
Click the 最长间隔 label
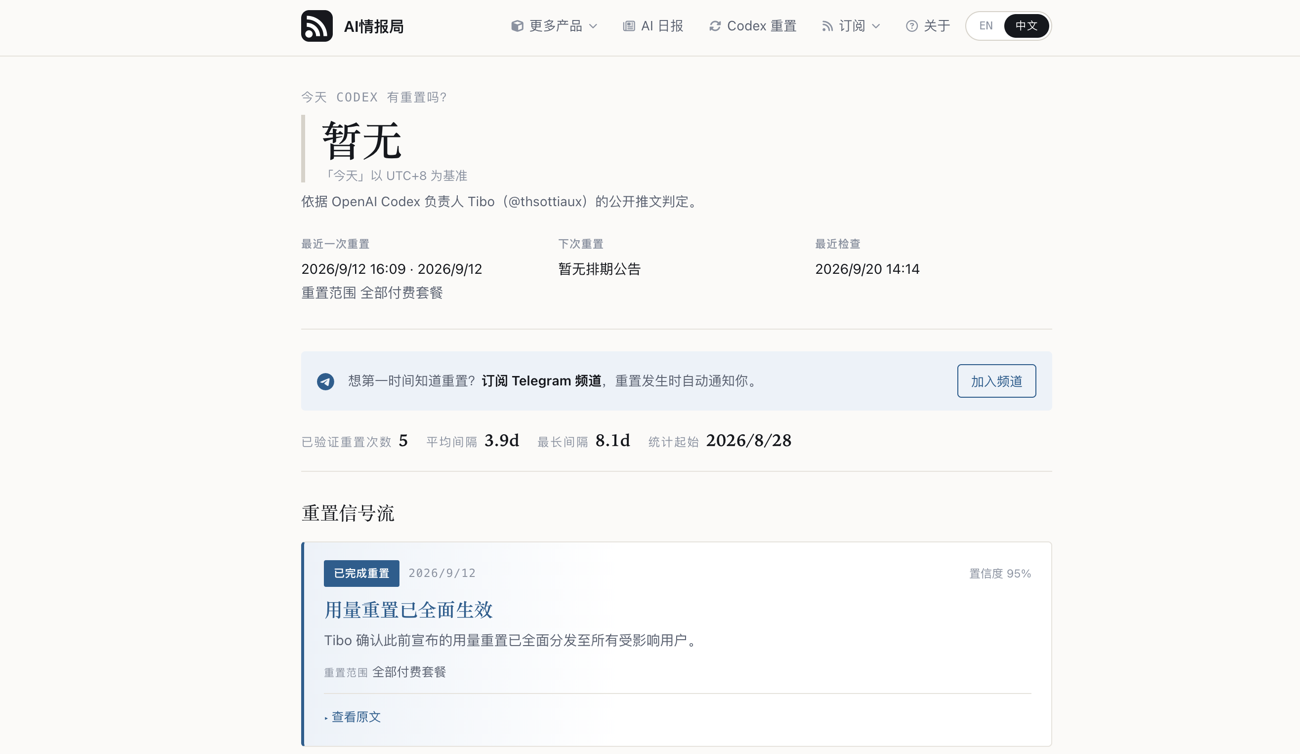(x=563, y=442)
